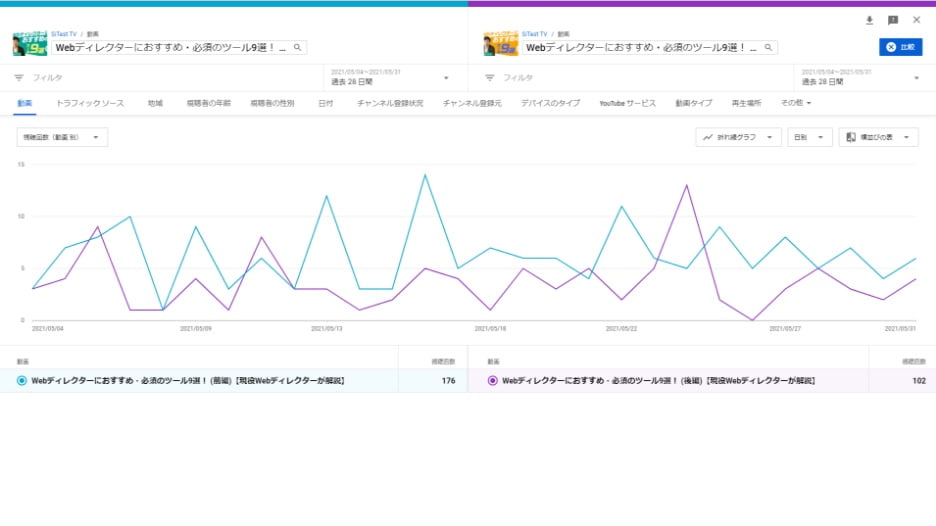The height and width of the screenshot is (526, 936).
Task: Toggle the purple radio for 後編 video
Action: coord(492,380)
